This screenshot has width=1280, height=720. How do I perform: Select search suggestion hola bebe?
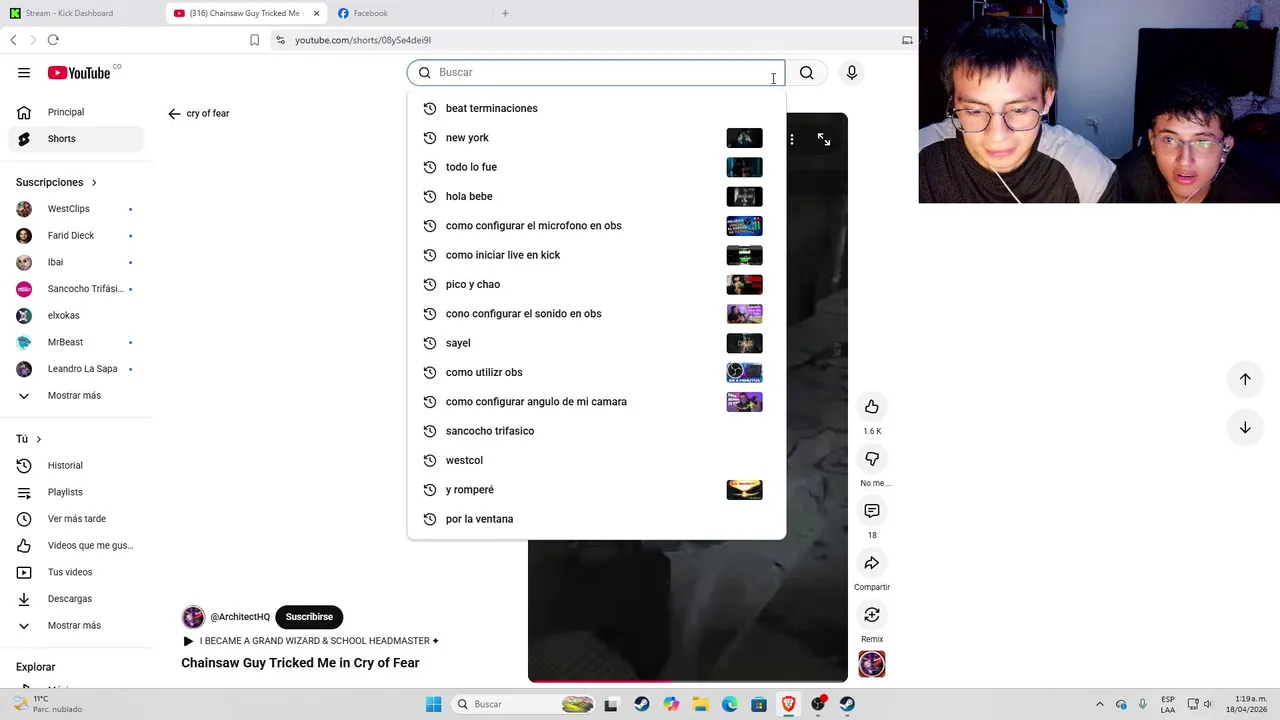coord(596,196)
